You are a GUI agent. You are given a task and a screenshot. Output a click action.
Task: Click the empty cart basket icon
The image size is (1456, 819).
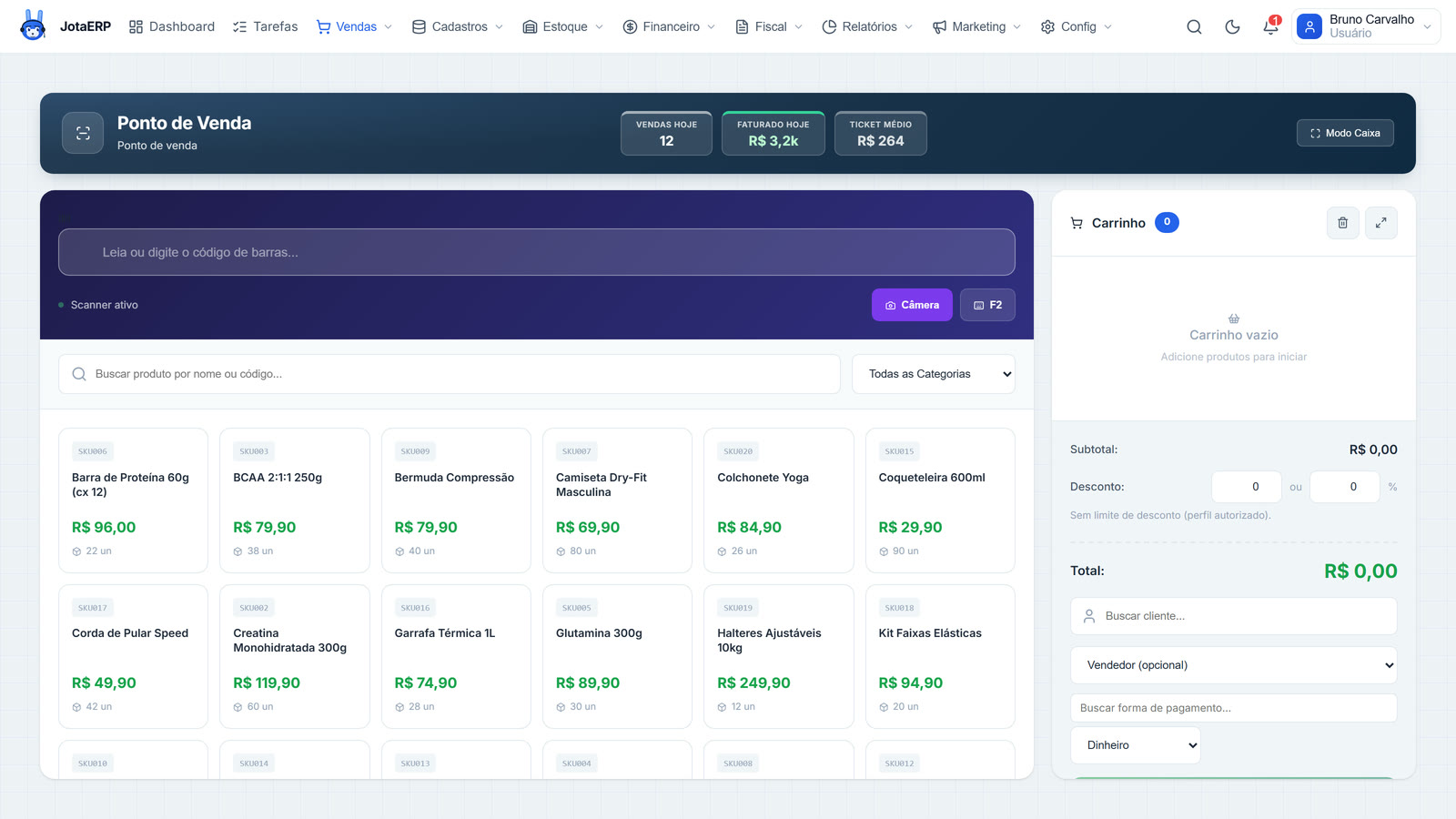1234,318
